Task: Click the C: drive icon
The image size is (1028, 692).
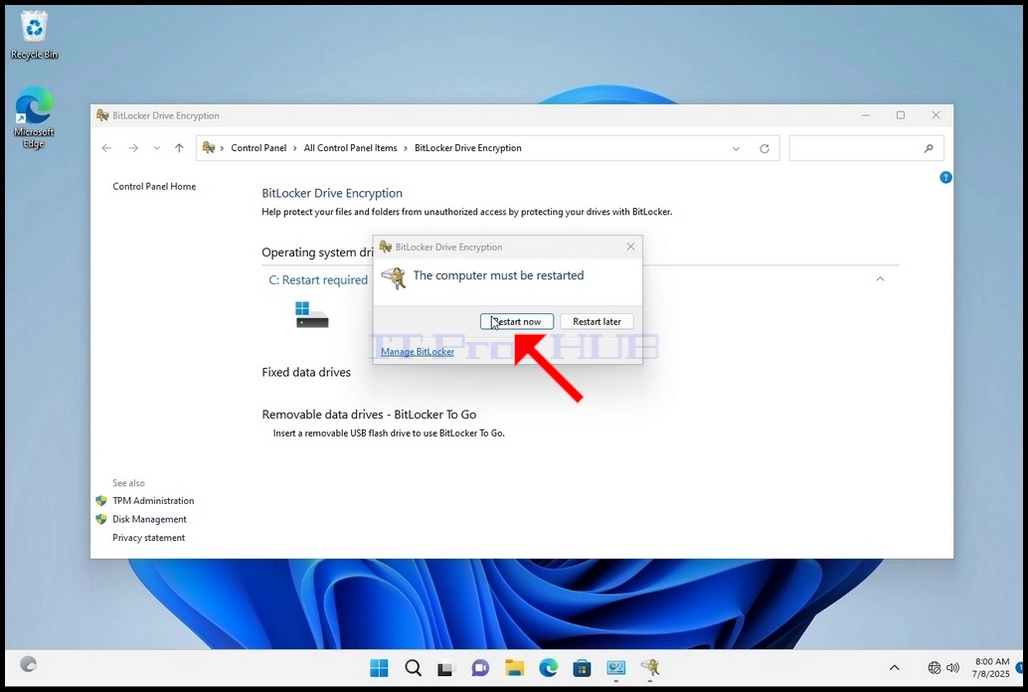Action: [311, 315]
